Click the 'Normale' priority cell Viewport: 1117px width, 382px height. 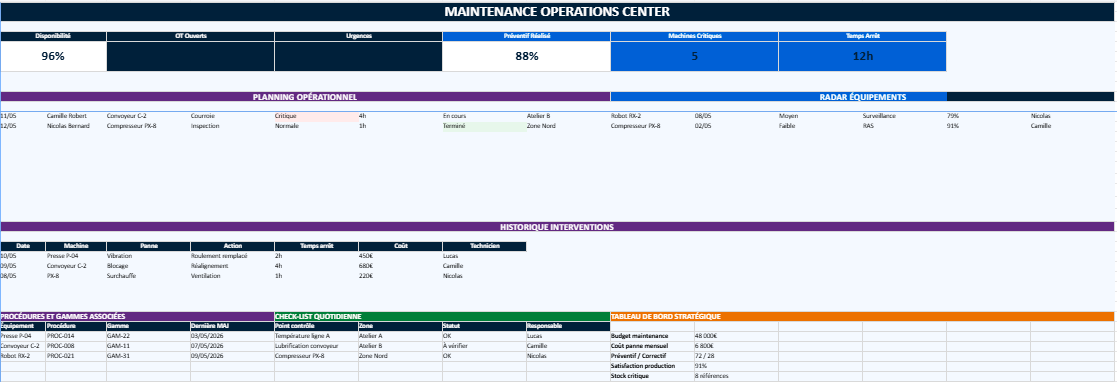click(x=316, y=126)
